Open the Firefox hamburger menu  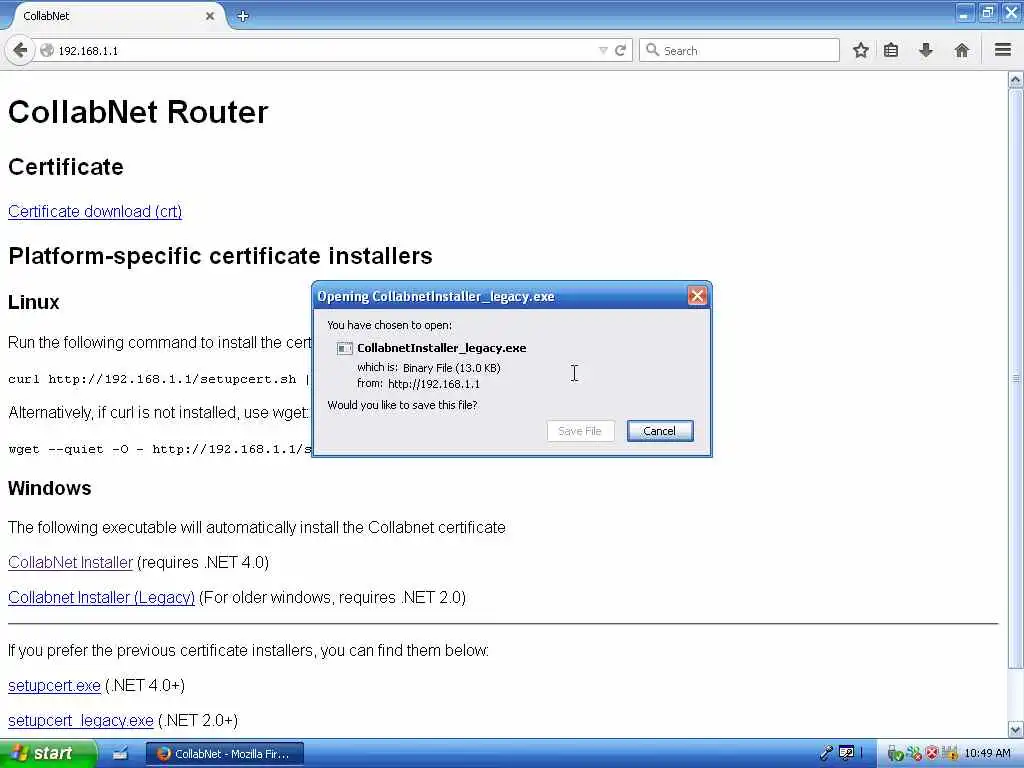coord(1003,50)
